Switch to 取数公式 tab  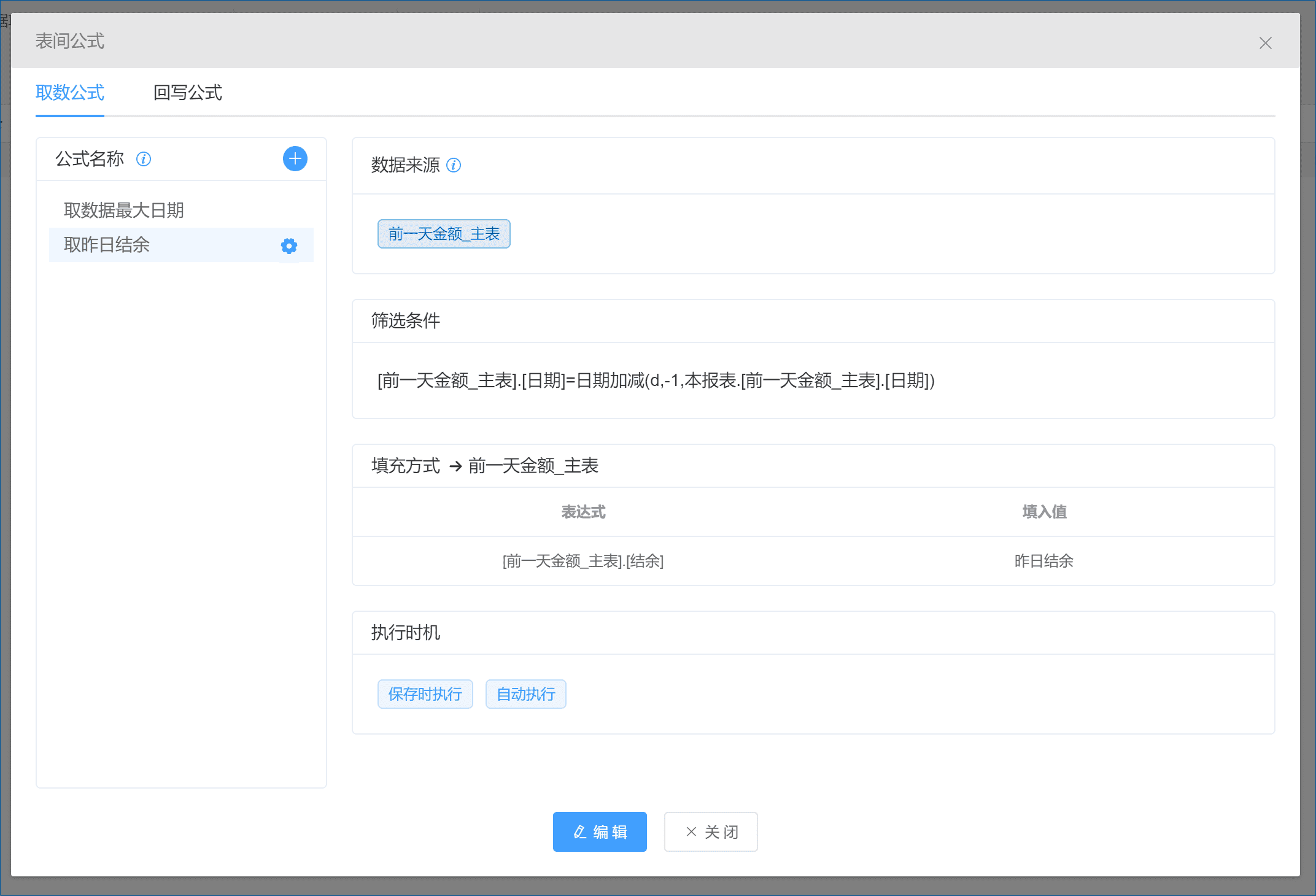click(x=70, y=93)
